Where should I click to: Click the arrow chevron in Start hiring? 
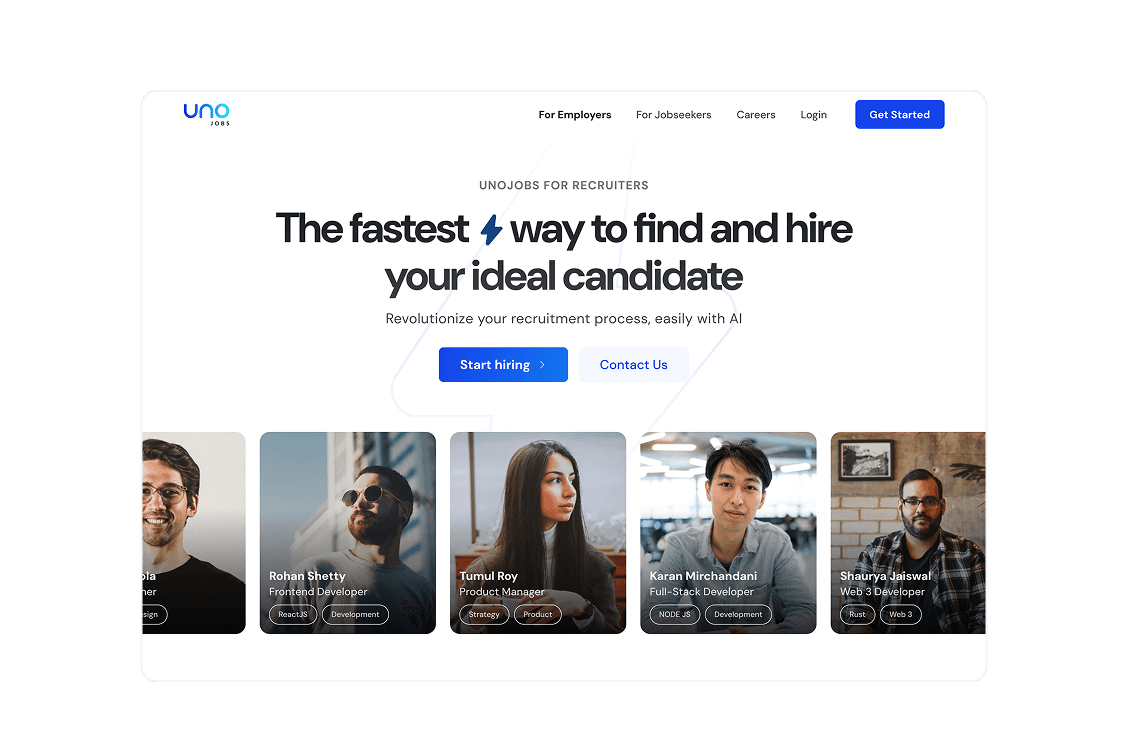pos(542,365)
